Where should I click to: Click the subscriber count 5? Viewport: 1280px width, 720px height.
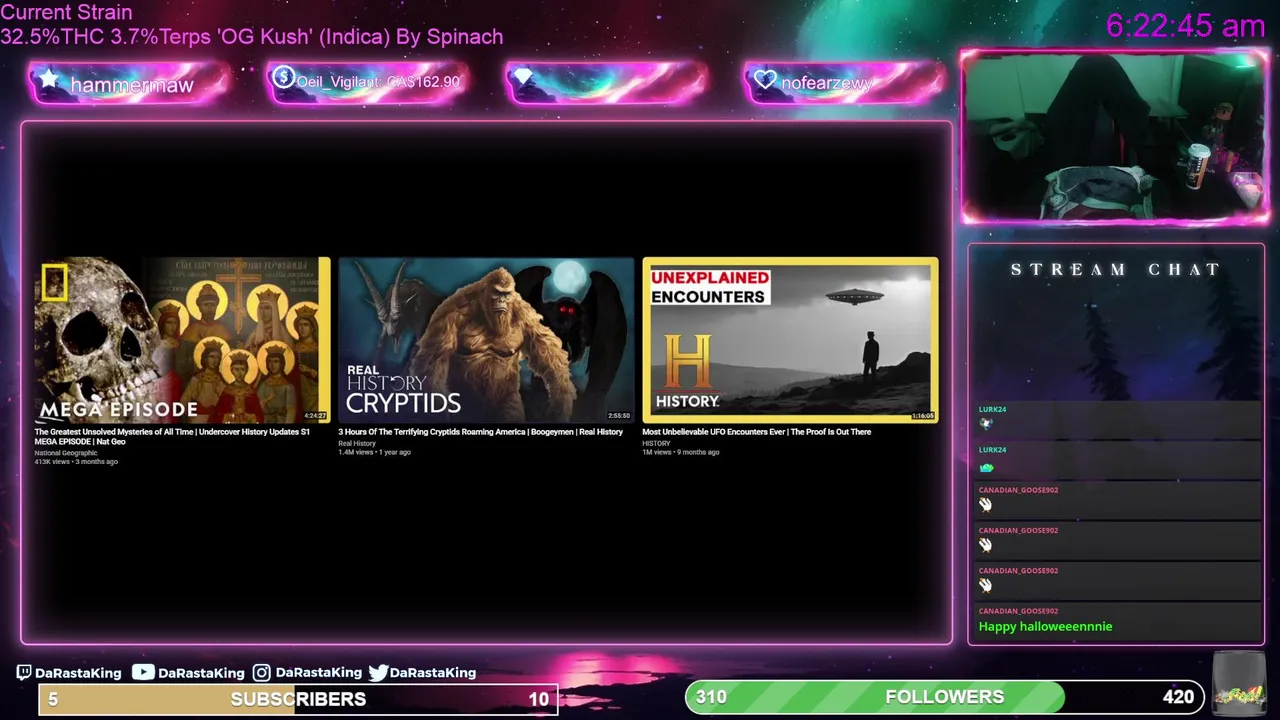[x=53, y=699]
